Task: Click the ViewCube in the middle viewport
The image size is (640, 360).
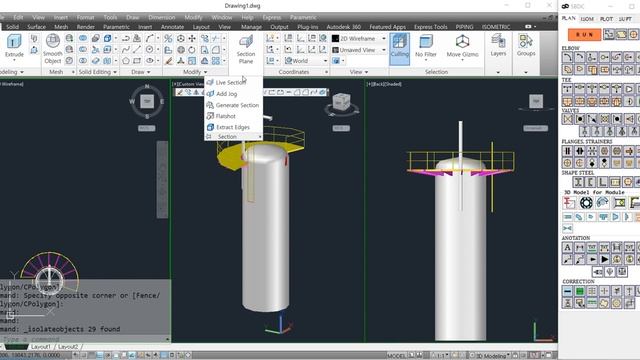Action: point(342,102)
